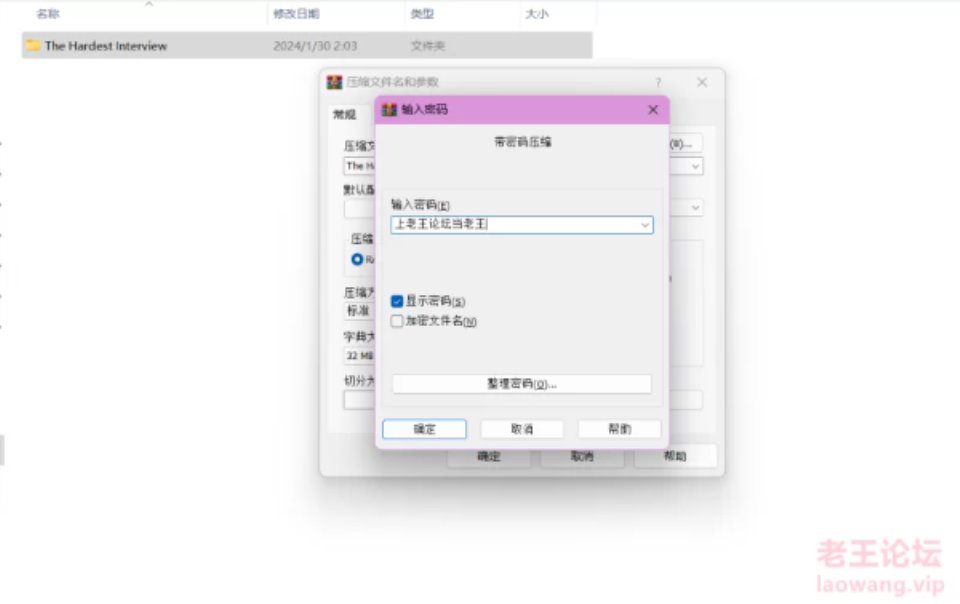Image resolution: width=960 pixels, height=604 pixels.
Task: Click the 整理密码 (Organize passwords) button
Action: pos(521,384)
